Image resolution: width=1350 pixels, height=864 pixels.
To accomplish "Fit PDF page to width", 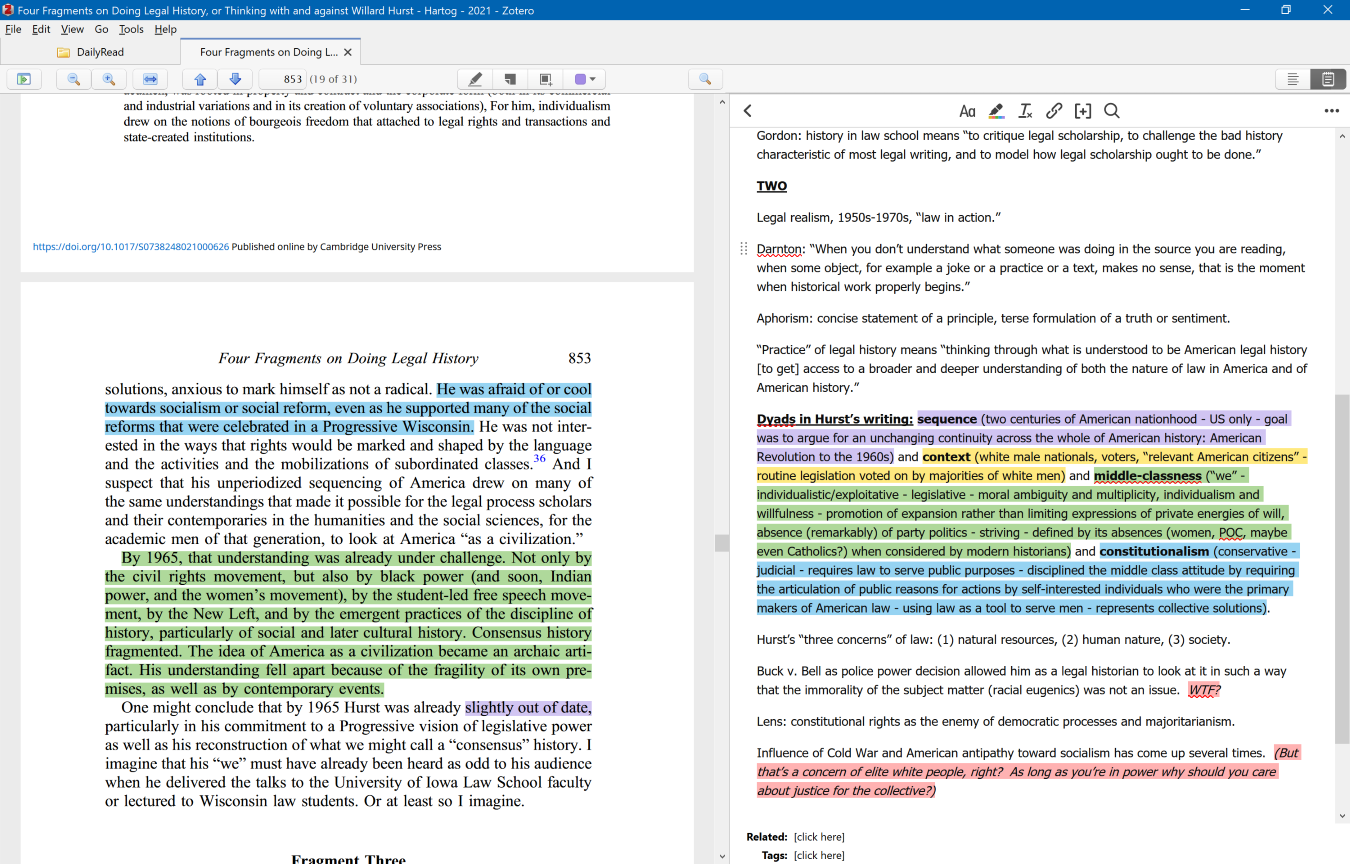I will (150, 79).
